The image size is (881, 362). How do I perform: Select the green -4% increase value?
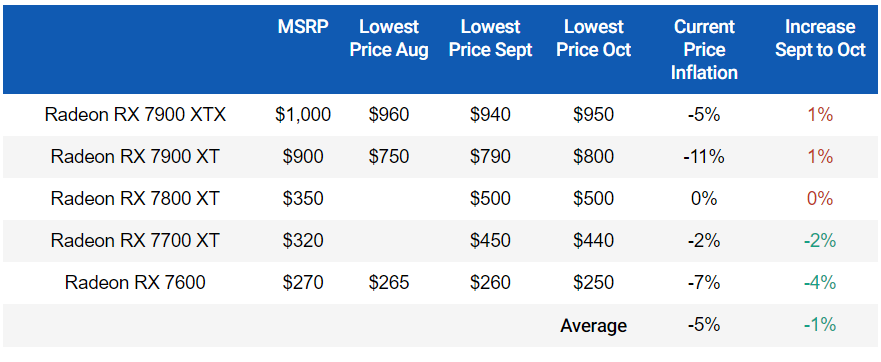click(x=820, y=282)
